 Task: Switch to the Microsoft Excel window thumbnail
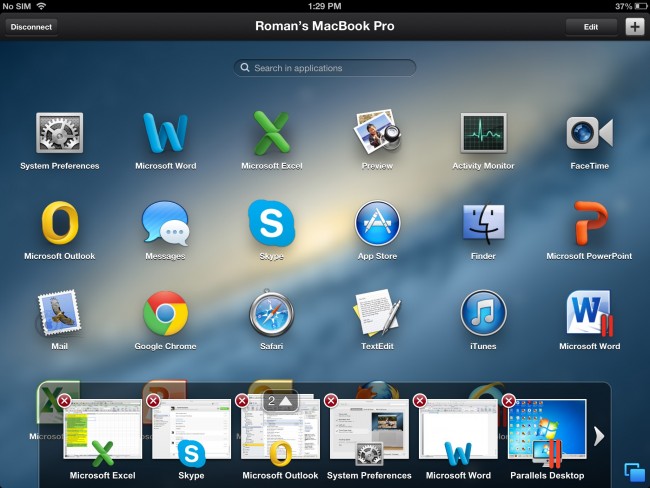[x=102, y=429]
